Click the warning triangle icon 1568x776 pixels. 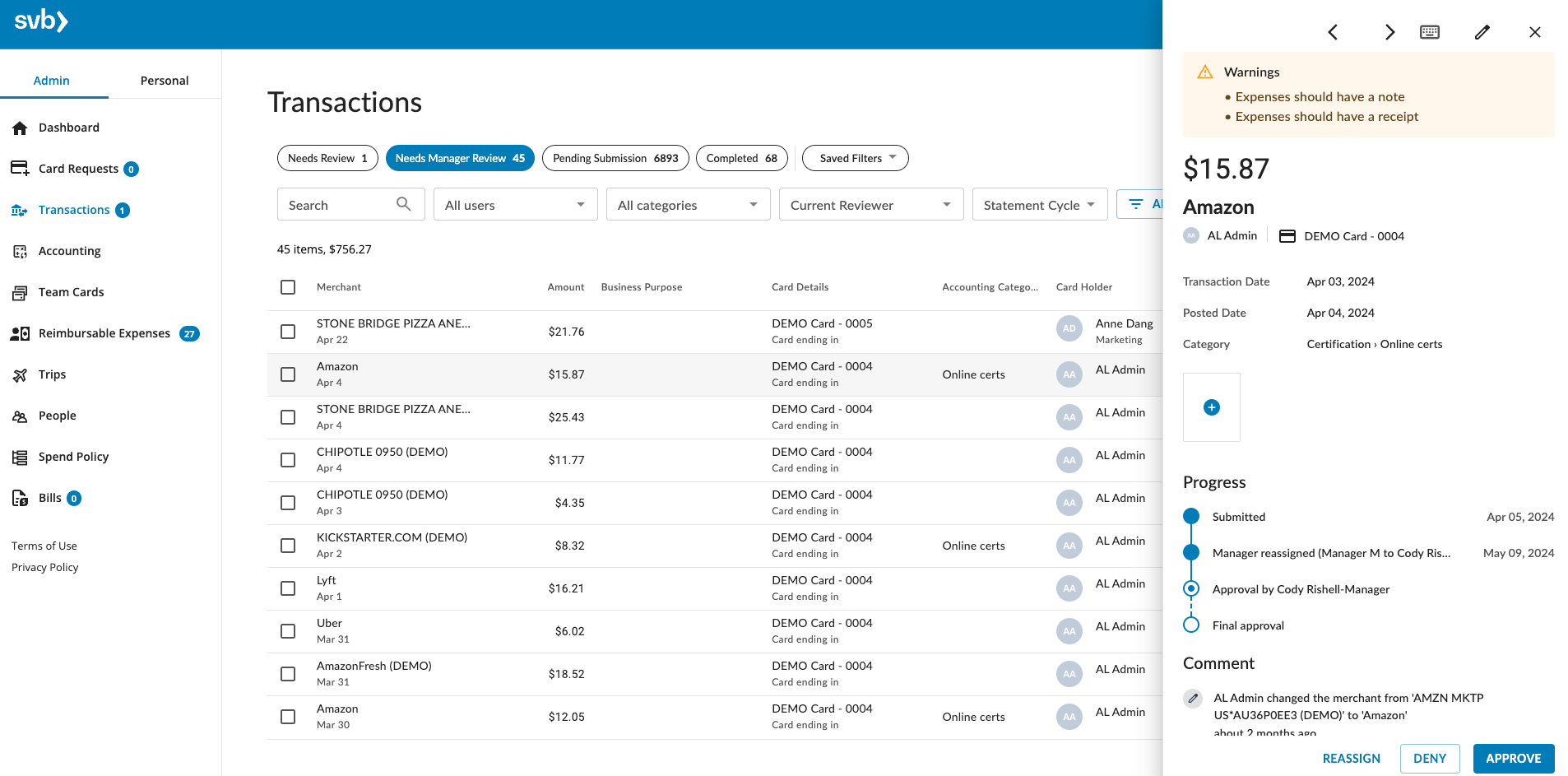point(1205,72)
